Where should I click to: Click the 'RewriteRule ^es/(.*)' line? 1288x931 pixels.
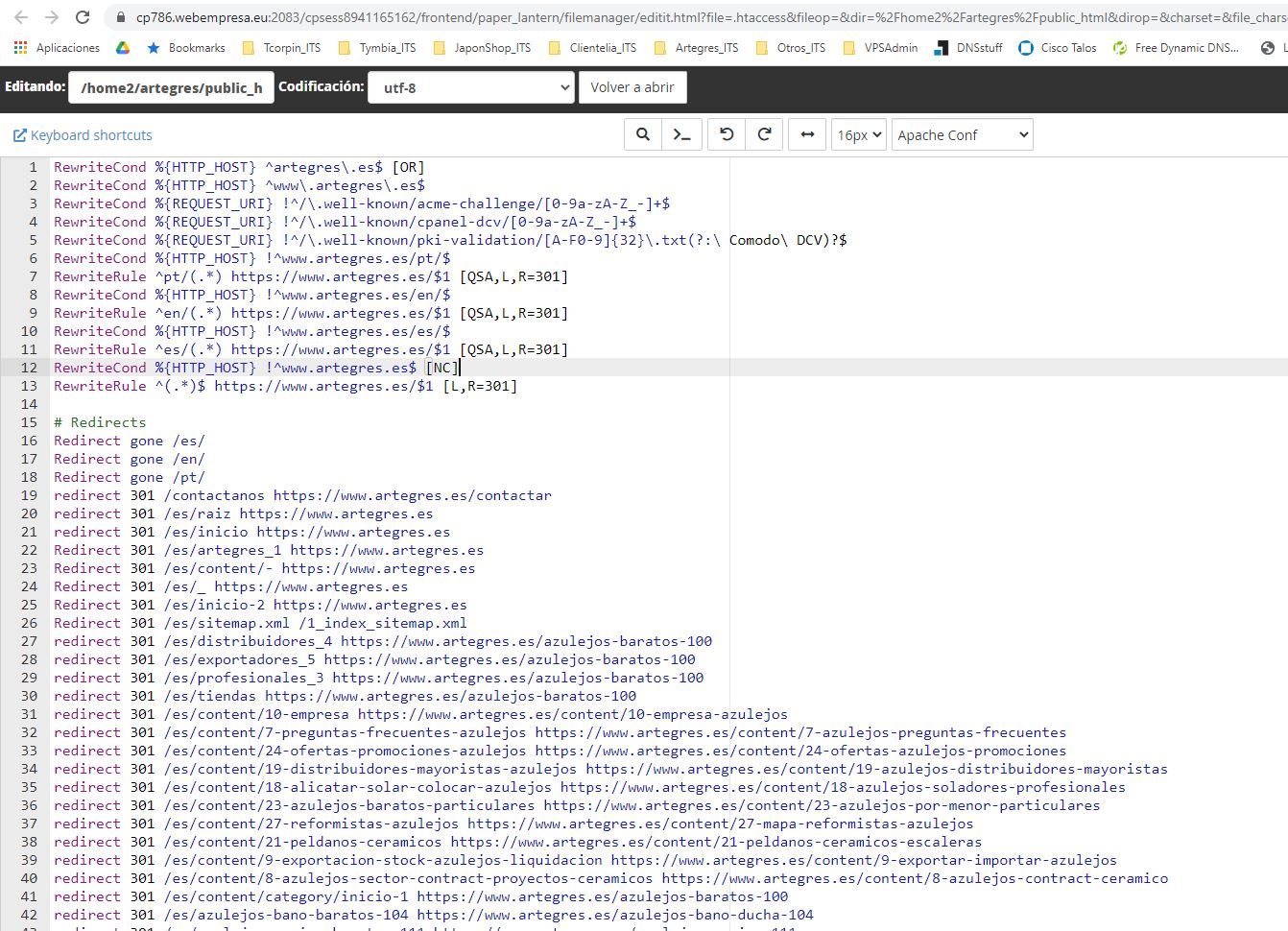pos(311,349)
